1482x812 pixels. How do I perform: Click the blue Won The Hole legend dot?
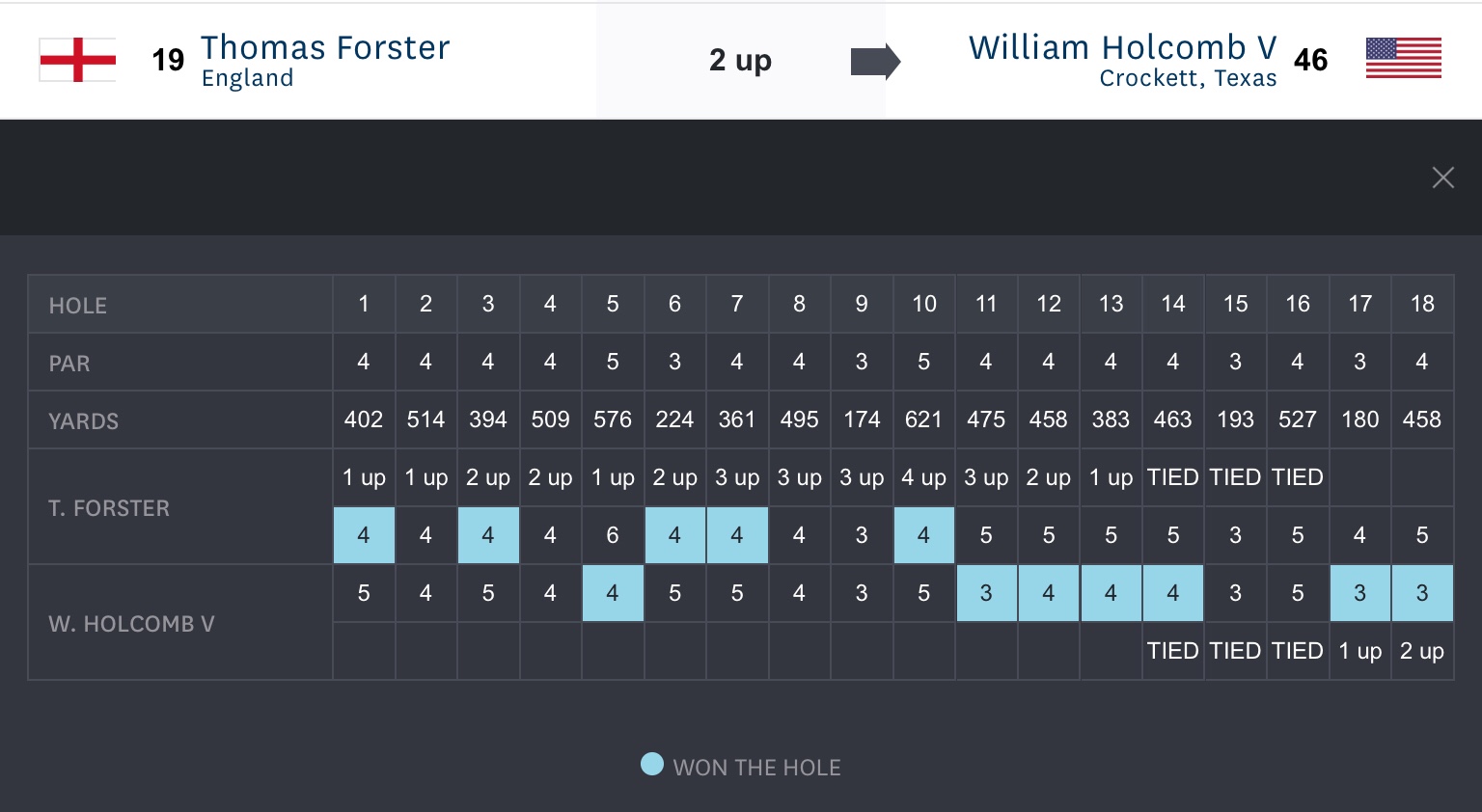tap(652, 765)
